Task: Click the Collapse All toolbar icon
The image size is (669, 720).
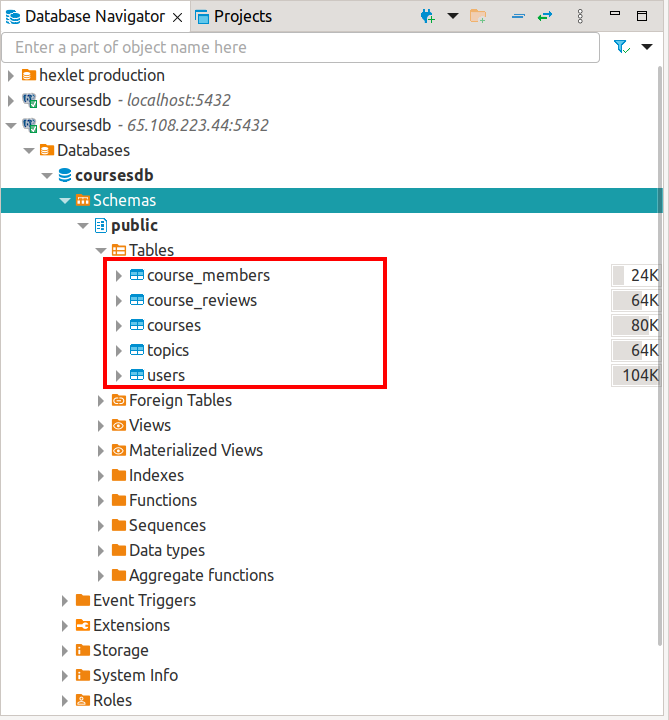Action: tap(518, 16)
